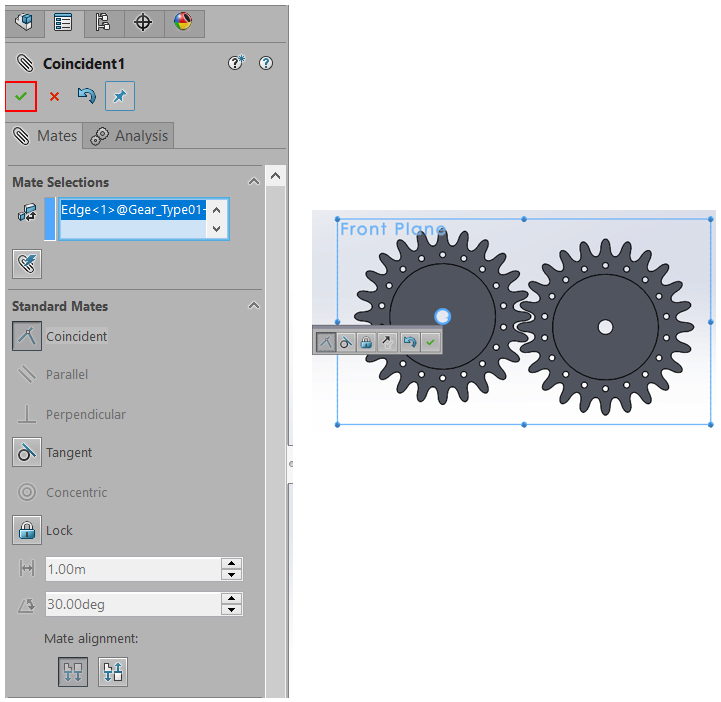
Task: Collapse the Standard Mates section
Action: [x=254, y=306]
